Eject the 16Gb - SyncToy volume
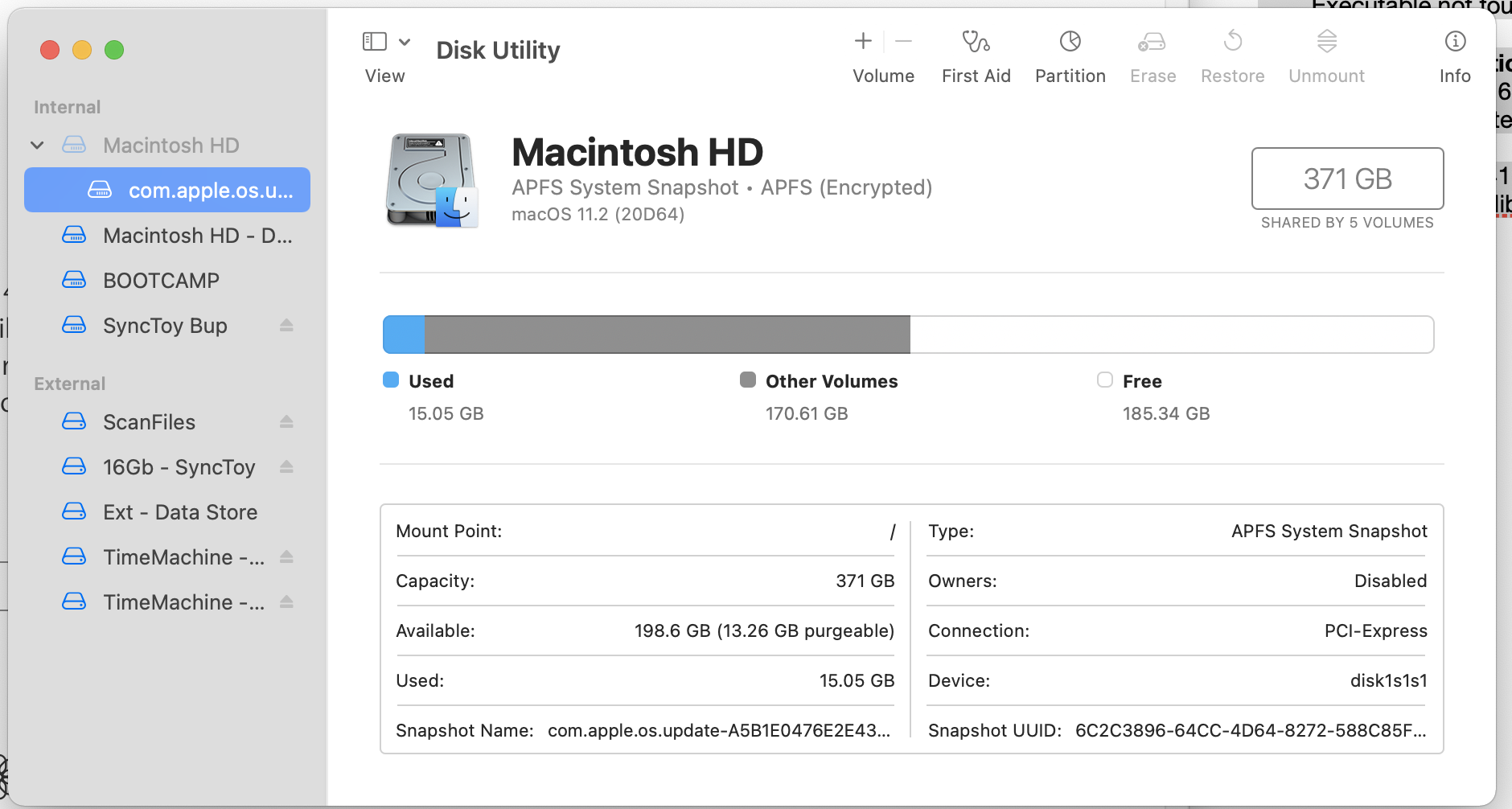Screen dimensions: 1512x809 pos(286,467)
